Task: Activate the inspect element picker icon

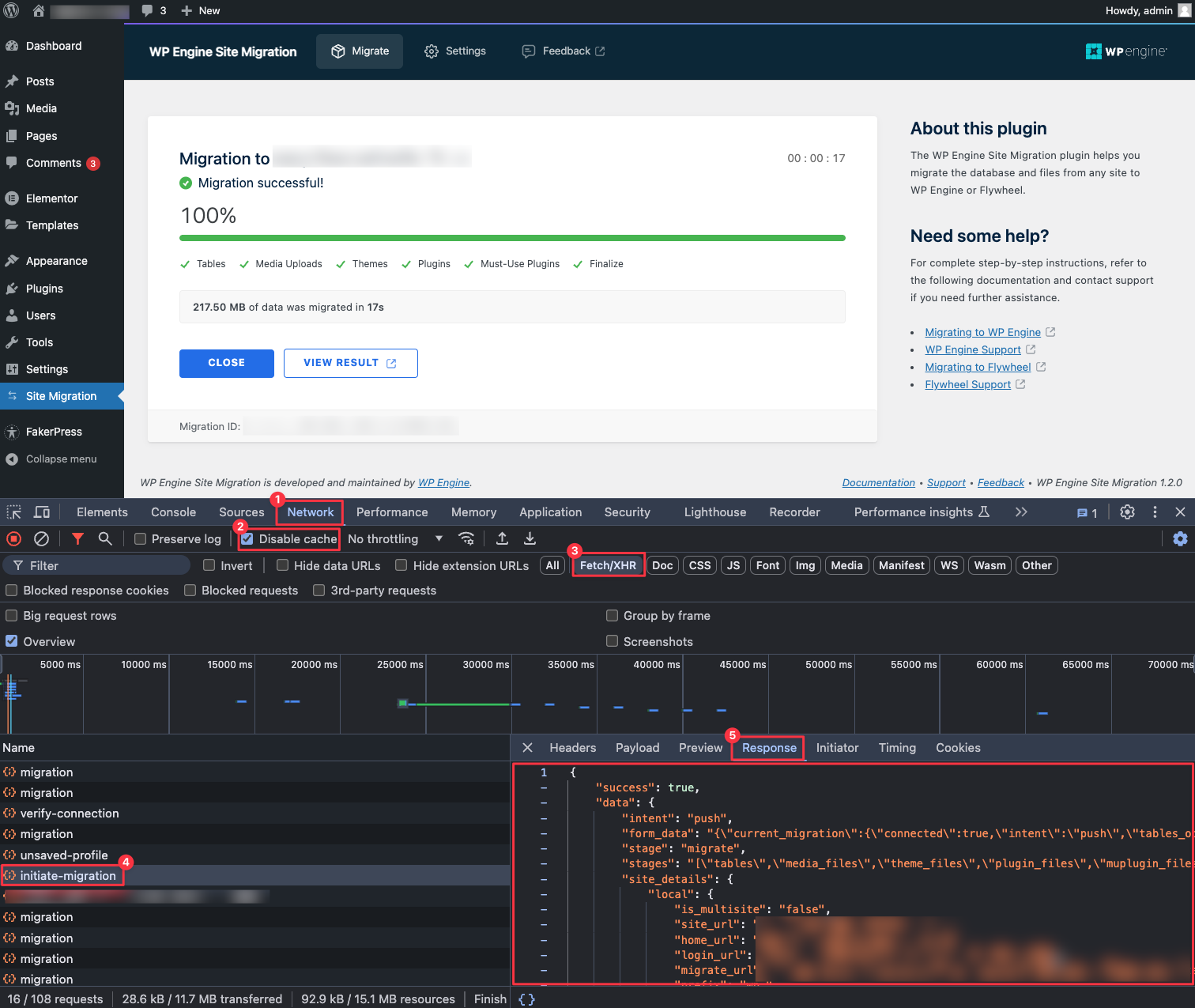Action: [x=14, y=512]
